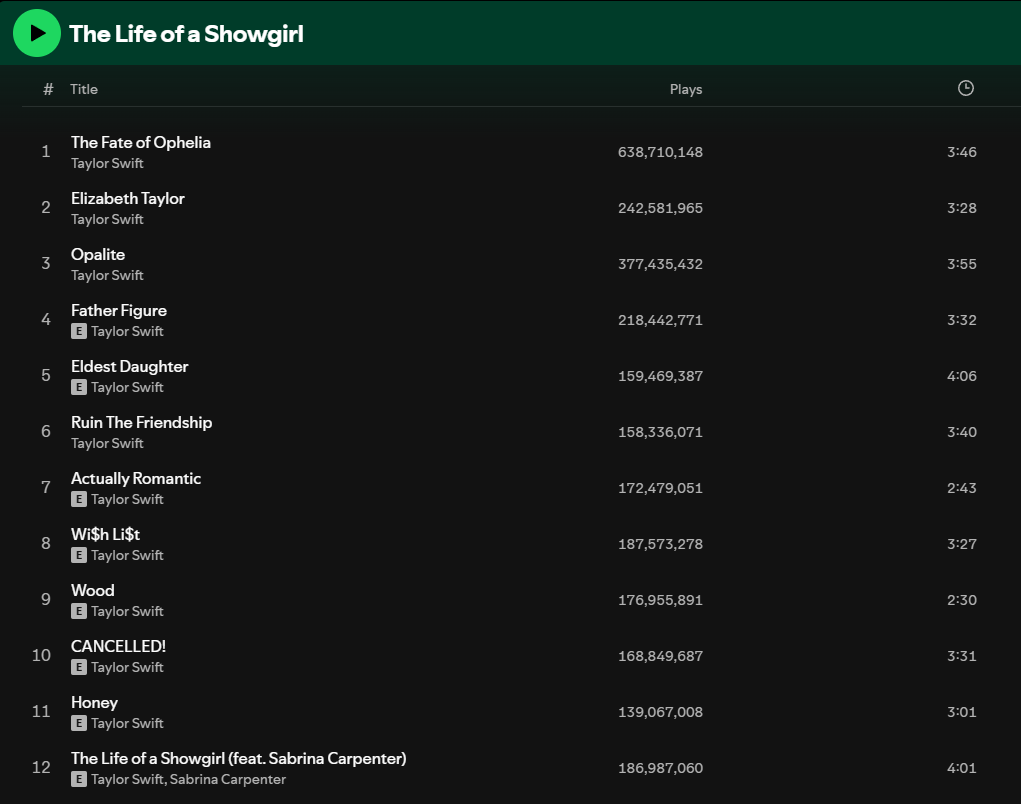Click play count 158,336,071

(660, 432)
